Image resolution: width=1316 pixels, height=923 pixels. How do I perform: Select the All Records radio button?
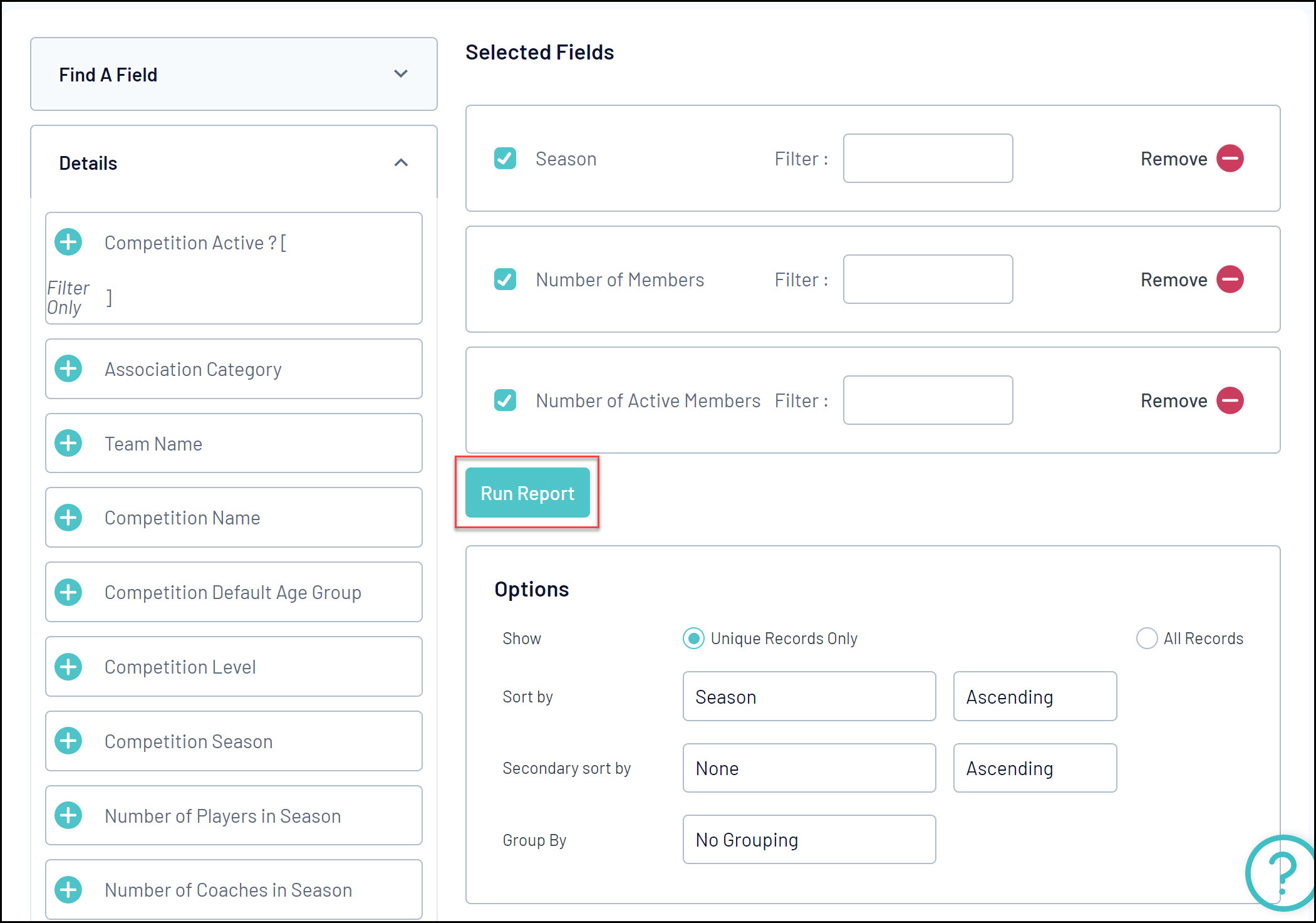tap(1146, 639)
